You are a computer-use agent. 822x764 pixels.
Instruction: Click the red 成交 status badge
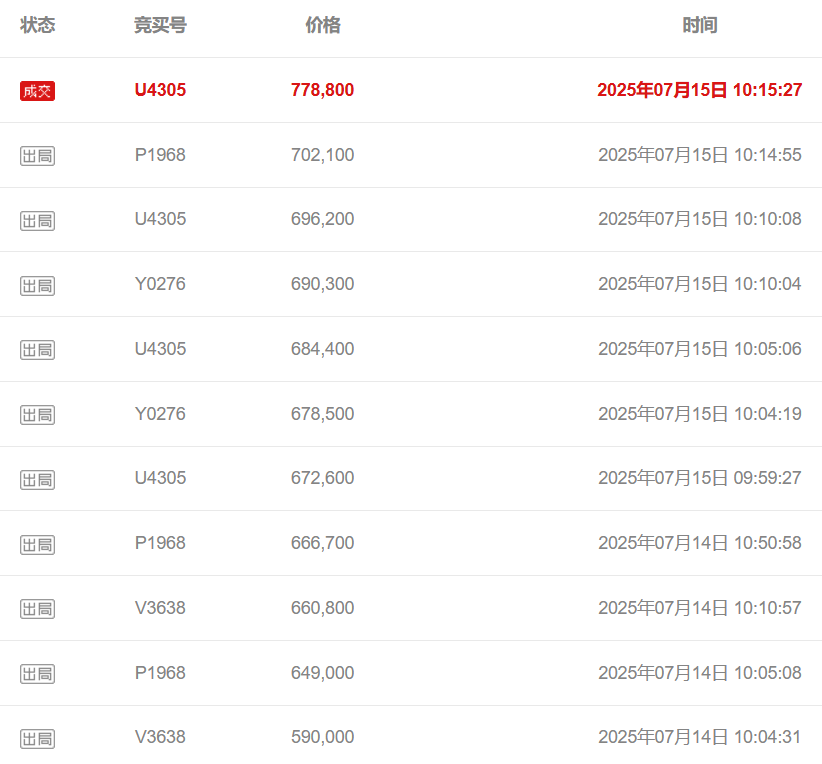point(37,91)
